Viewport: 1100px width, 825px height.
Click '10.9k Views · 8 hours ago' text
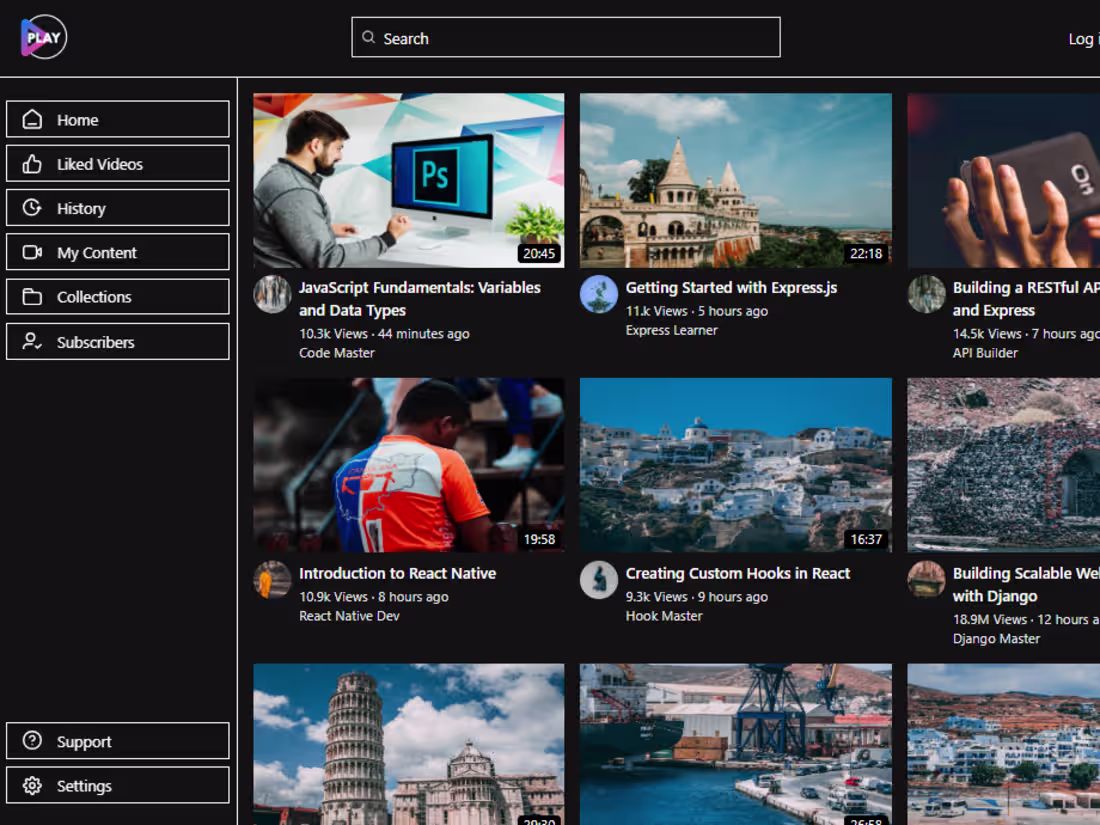coord(374,596)
